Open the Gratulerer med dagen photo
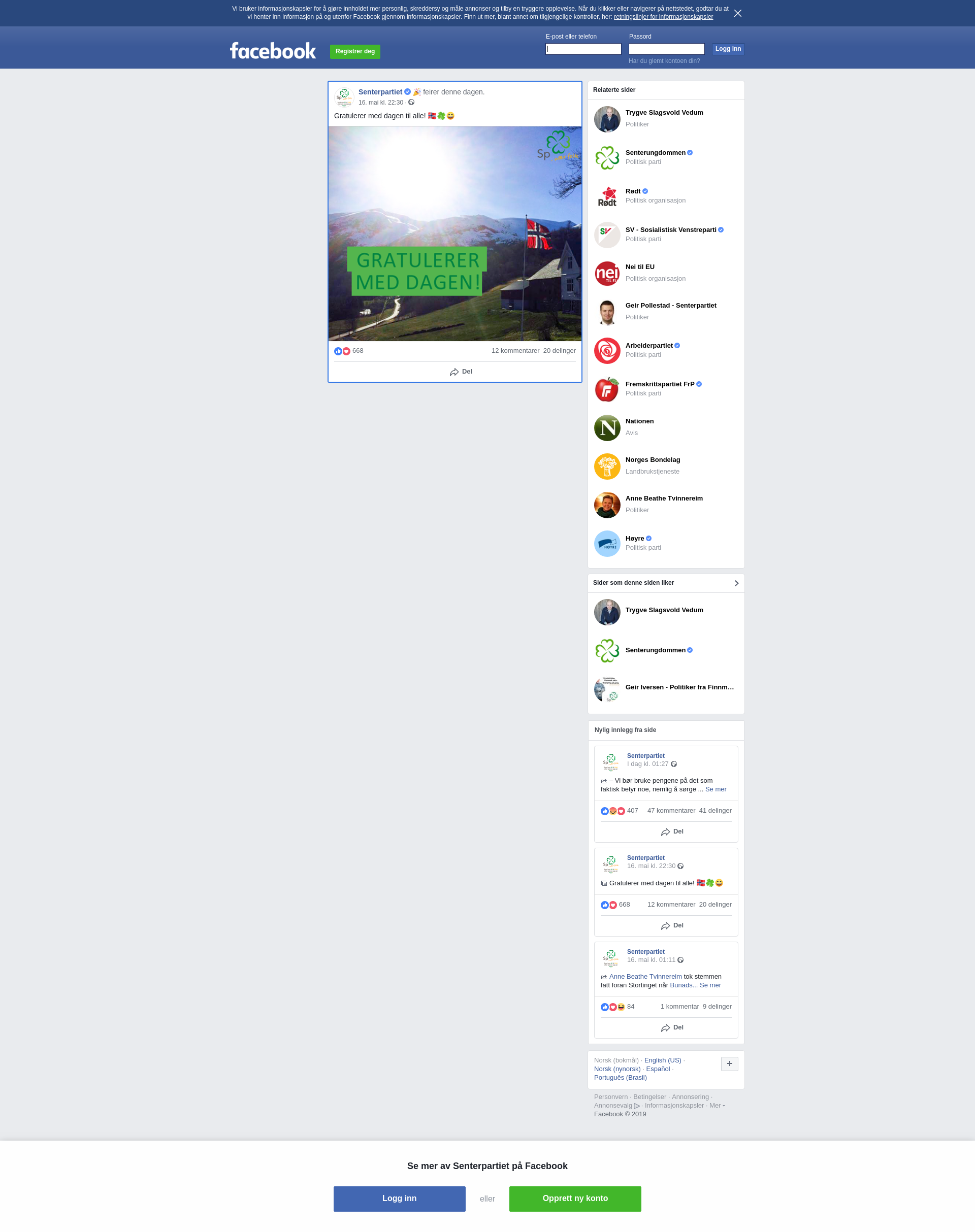This screenshot has width=975, height=1232. coord(454,234)
